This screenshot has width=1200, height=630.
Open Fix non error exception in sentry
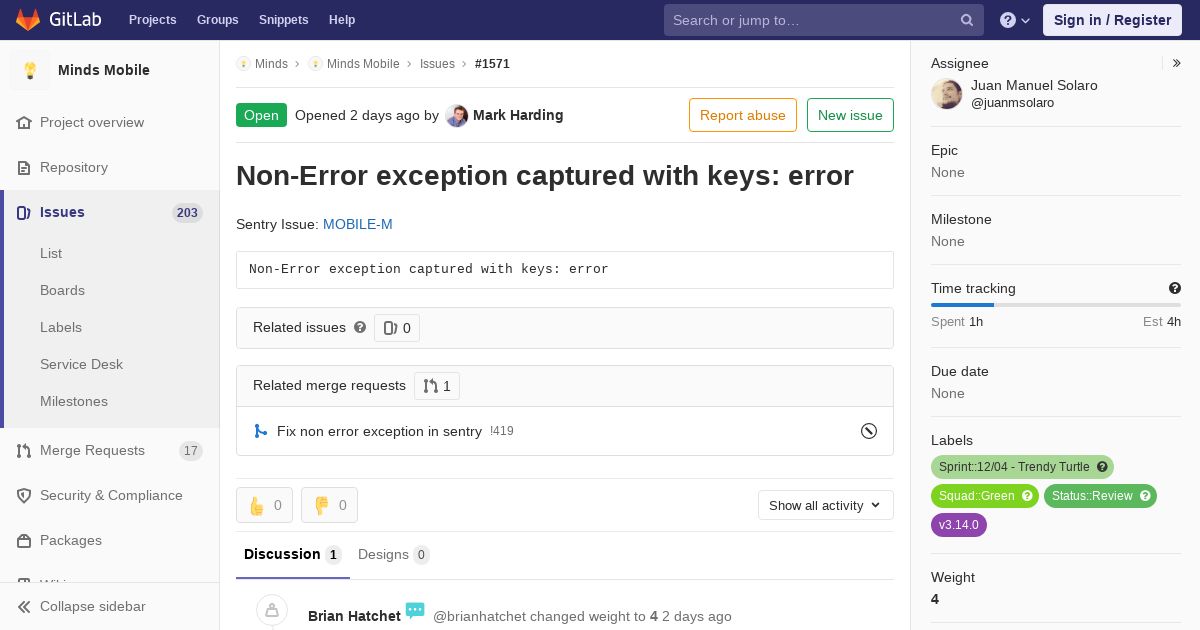379,431
